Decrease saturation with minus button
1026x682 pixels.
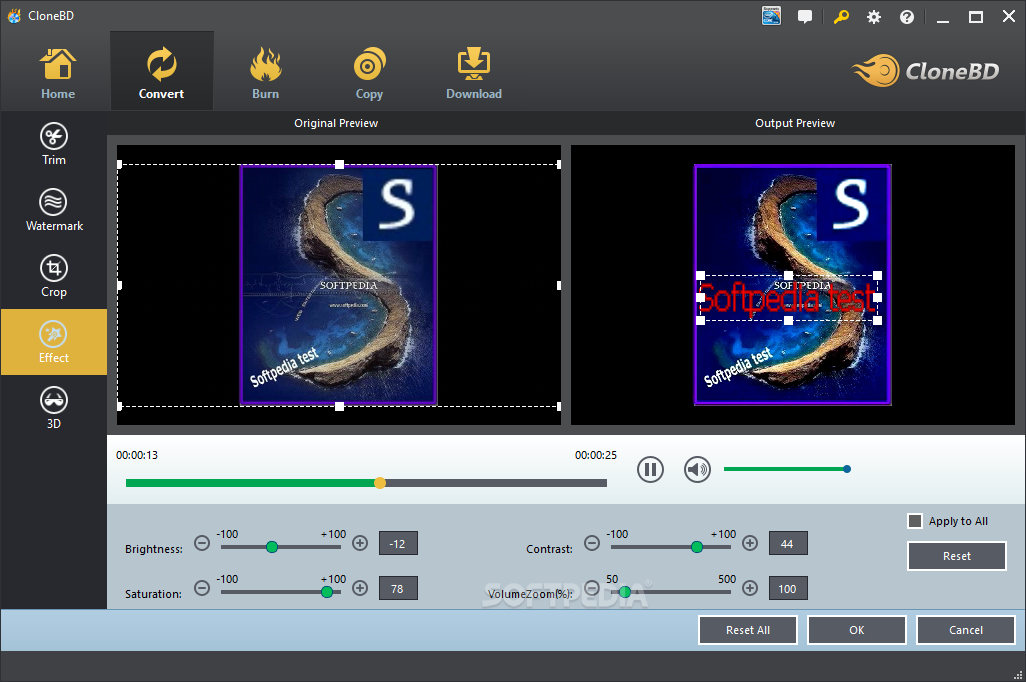pos(202,588)
